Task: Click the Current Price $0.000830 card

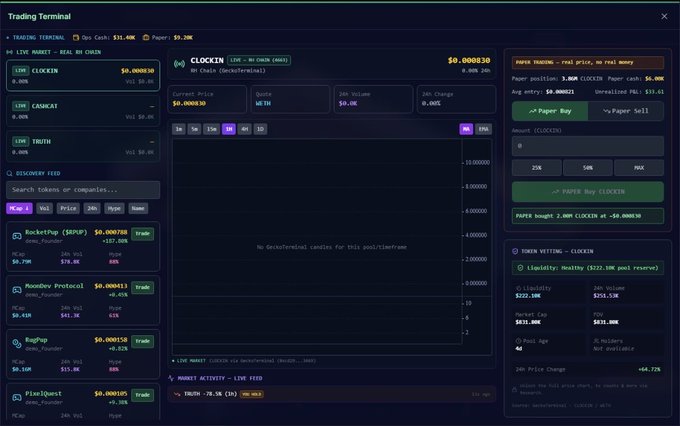Action: (x=207, y=99)
